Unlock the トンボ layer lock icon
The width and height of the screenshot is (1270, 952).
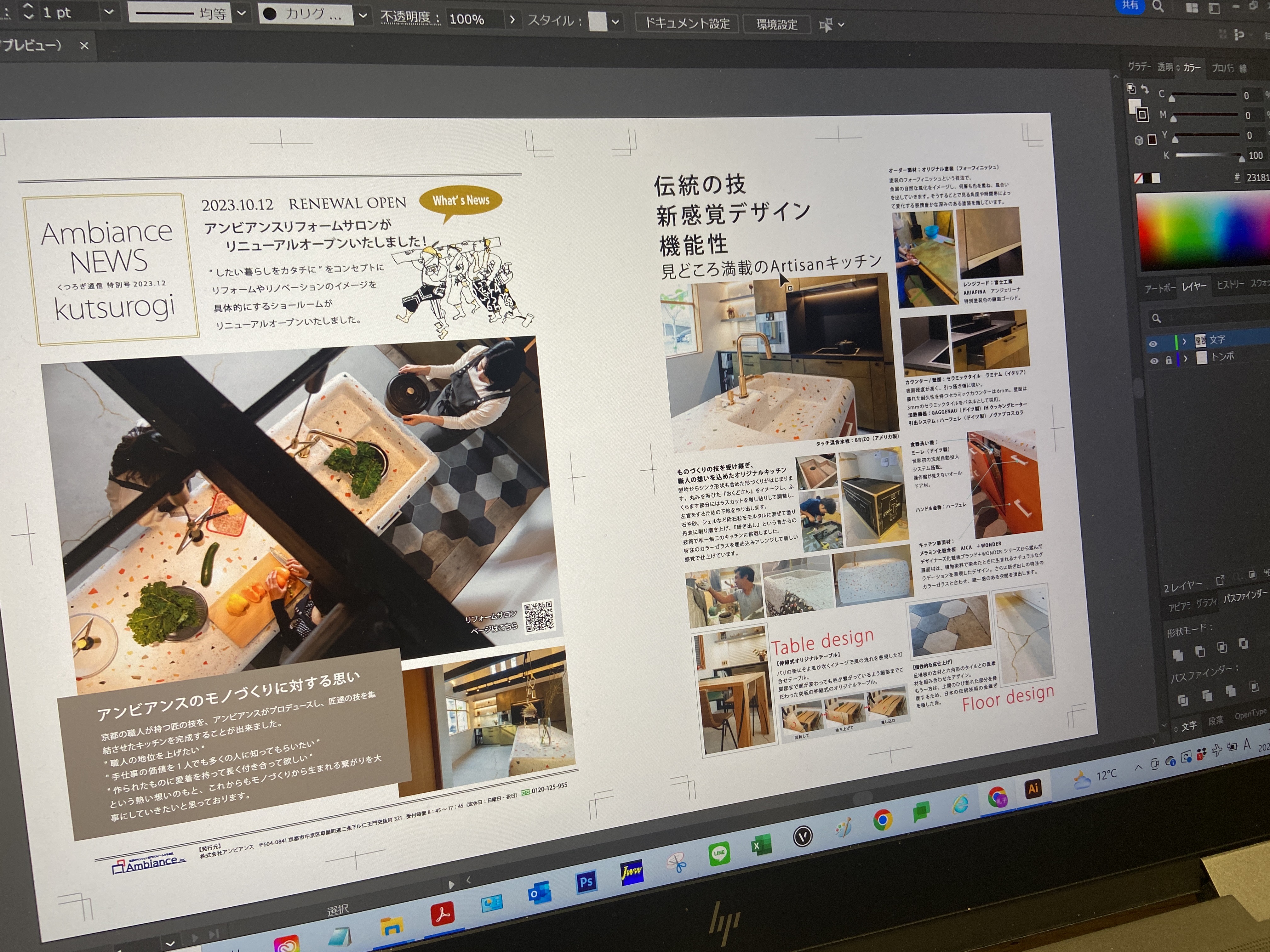[x=1168, y=360]
